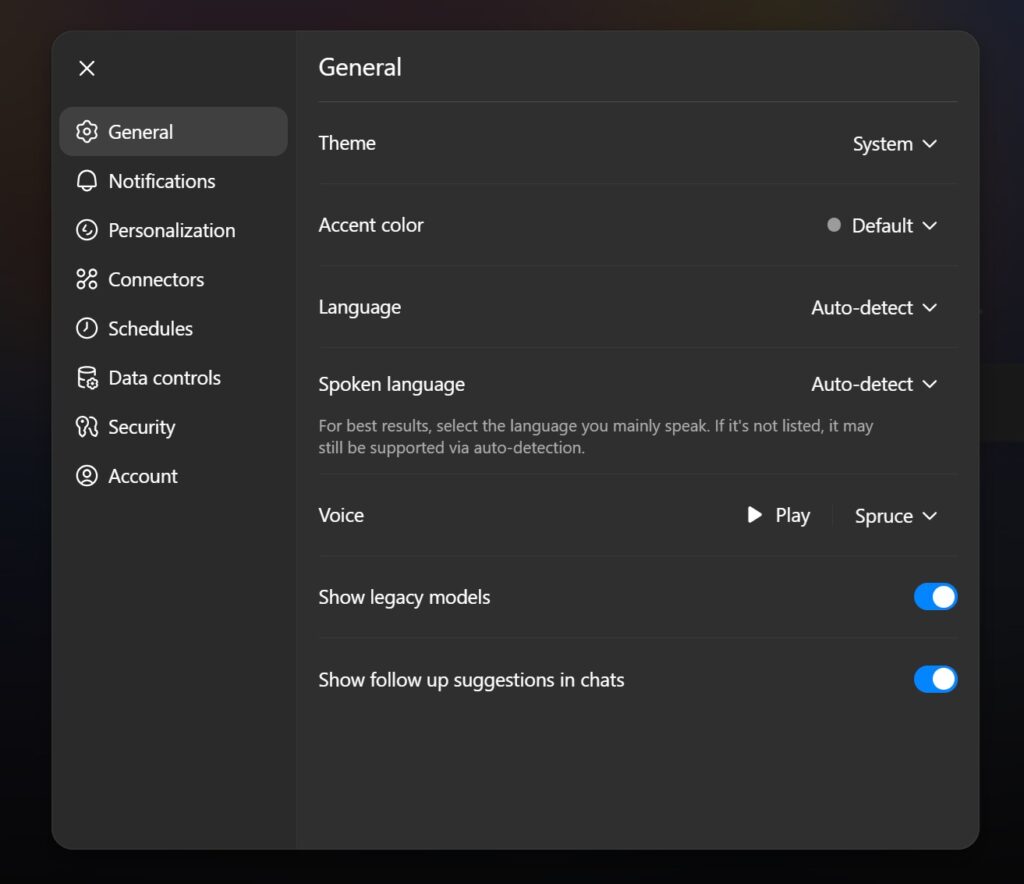Open the Theme dropdown set to System
Image resolution: width=1024 pixels, height=884 pixels.
point(894,144)
